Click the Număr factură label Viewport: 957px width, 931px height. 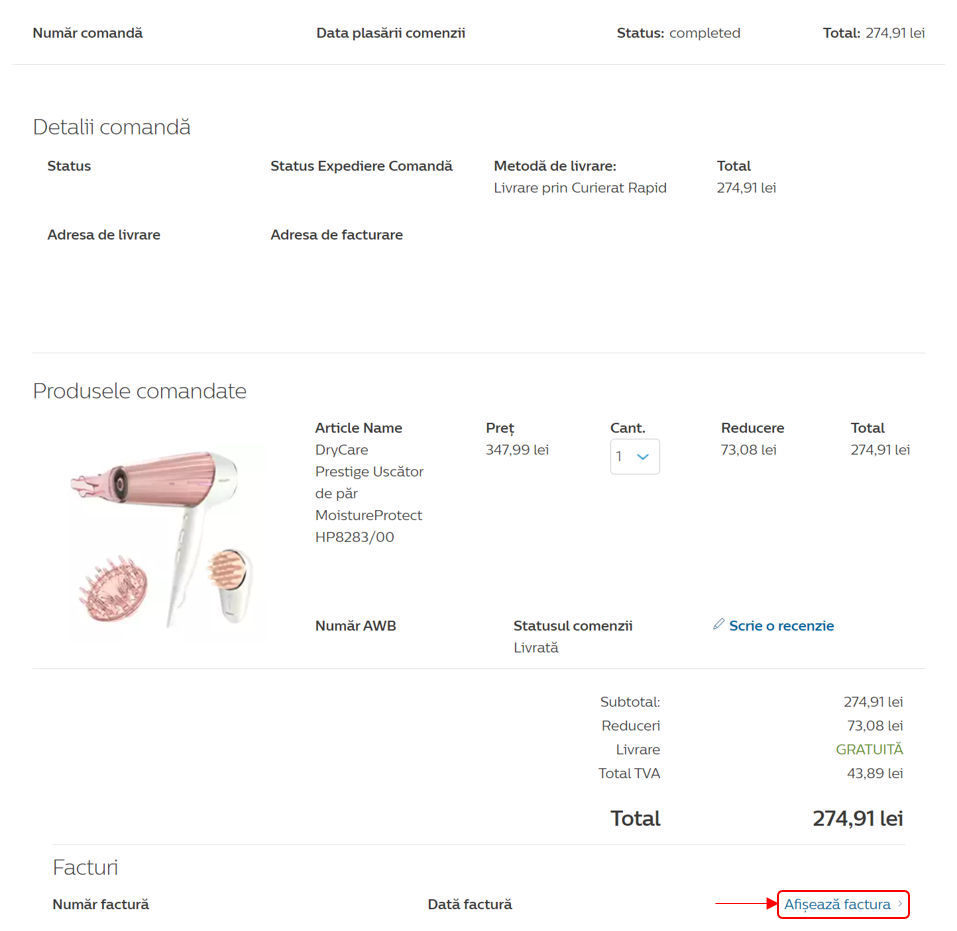(101, 904)
